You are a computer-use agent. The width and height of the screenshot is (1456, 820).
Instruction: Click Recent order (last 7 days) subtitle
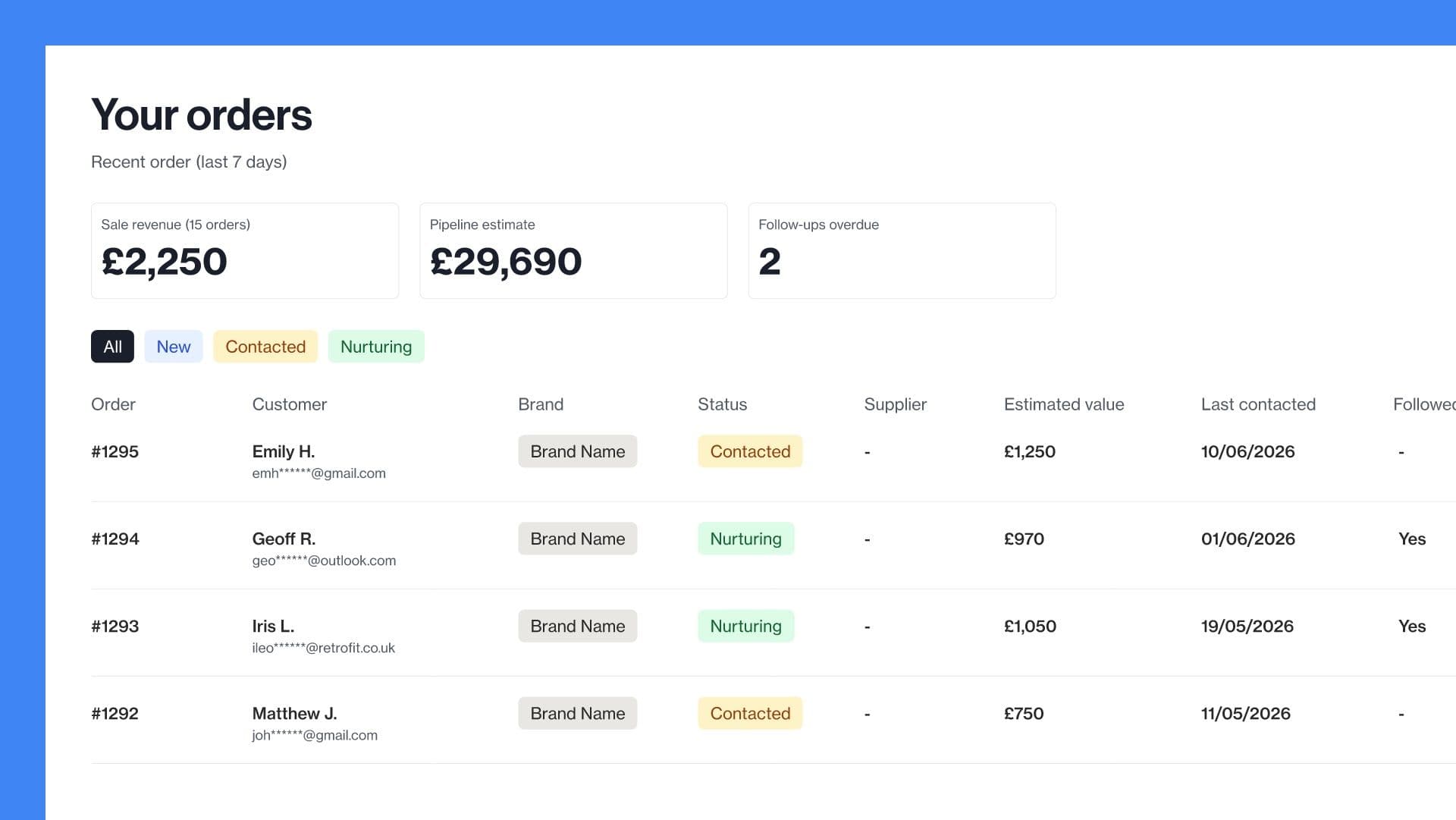(x=189, y=162)
